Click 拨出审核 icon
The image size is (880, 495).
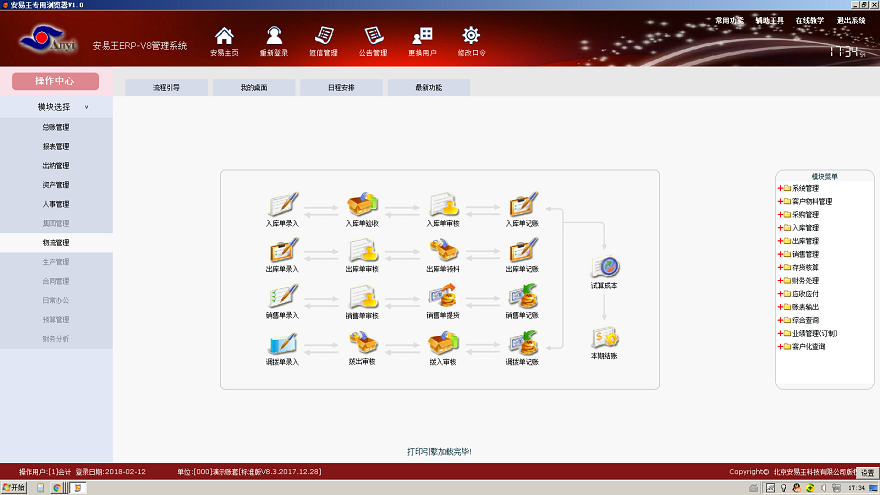tap(362, 343)
